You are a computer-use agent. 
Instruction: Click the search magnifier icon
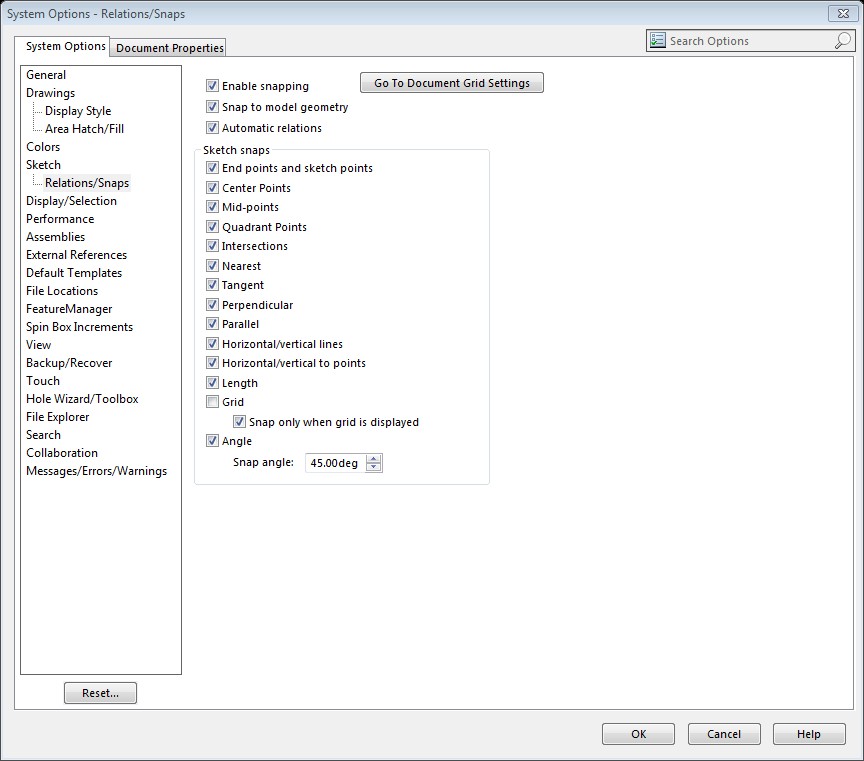click(x=842, y=41)
